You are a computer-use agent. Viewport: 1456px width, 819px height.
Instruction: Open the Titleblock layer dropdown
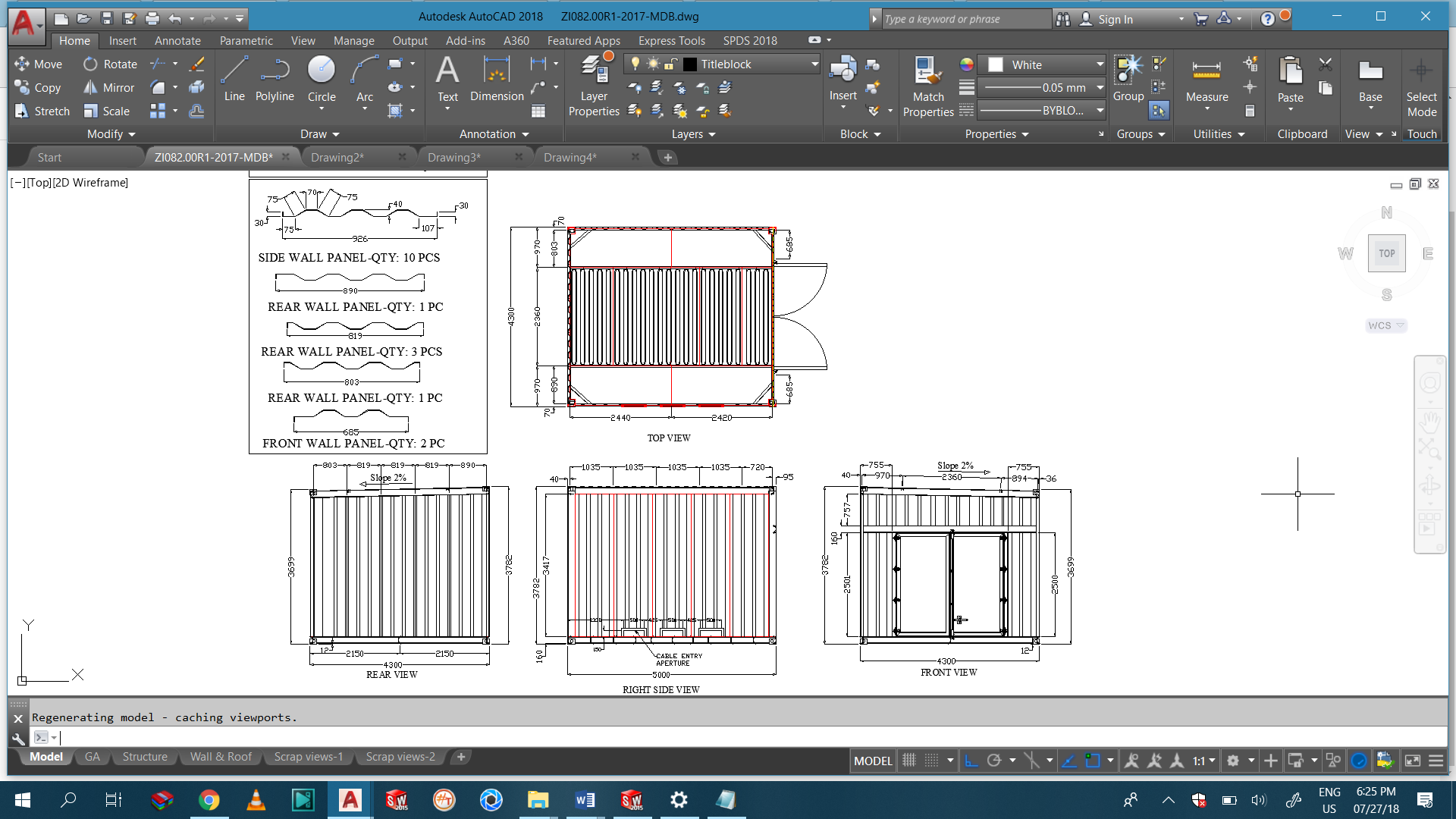[x=814, y=64]
